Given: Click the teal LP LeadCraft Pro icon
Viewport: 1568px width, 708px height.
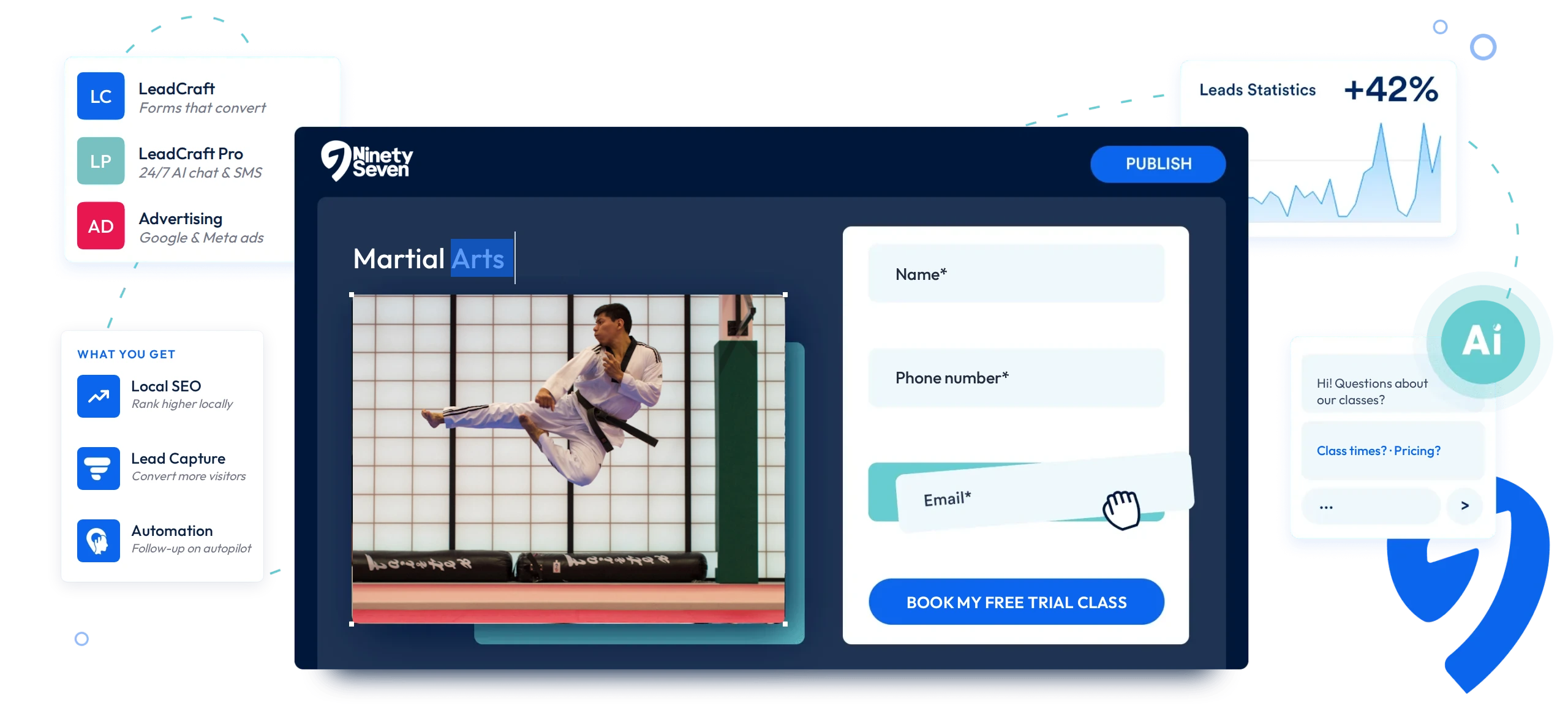Looking at the screenshot, I should pos(100,161).
